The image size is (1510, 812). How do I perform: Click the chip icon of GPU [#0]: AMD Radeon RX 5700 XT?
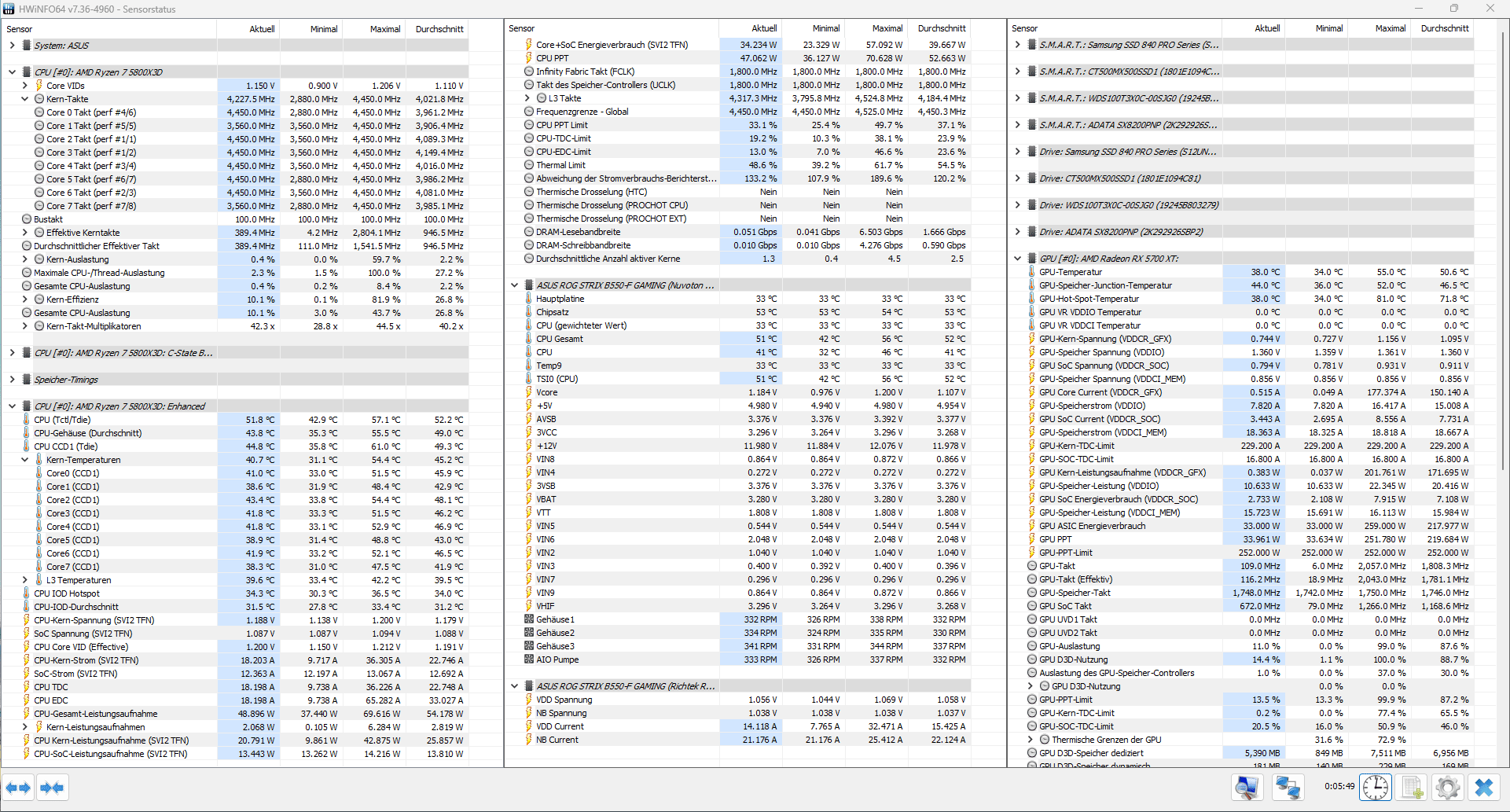click(1032, 259)
